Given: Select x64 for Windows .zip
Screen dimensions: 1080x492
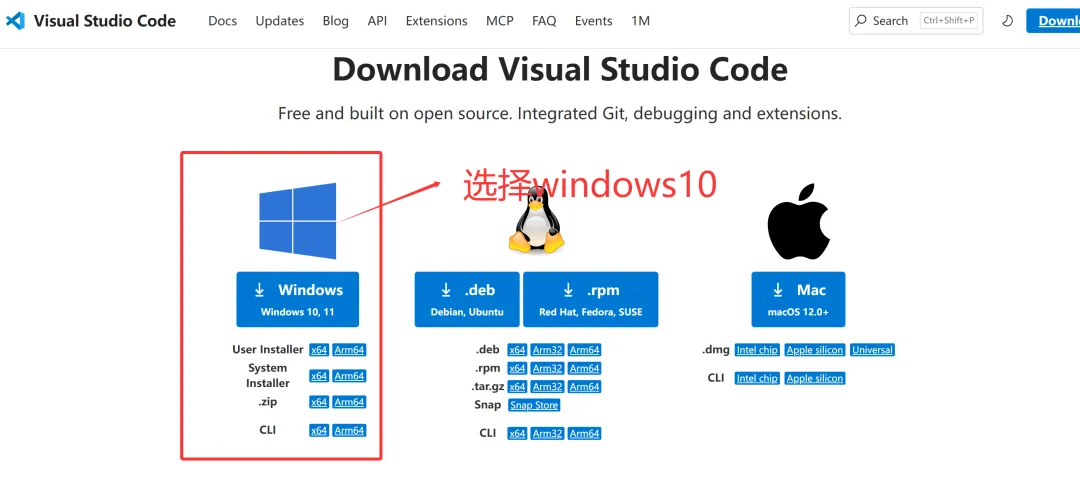Looking at the screenshot, I should [319, 402].
